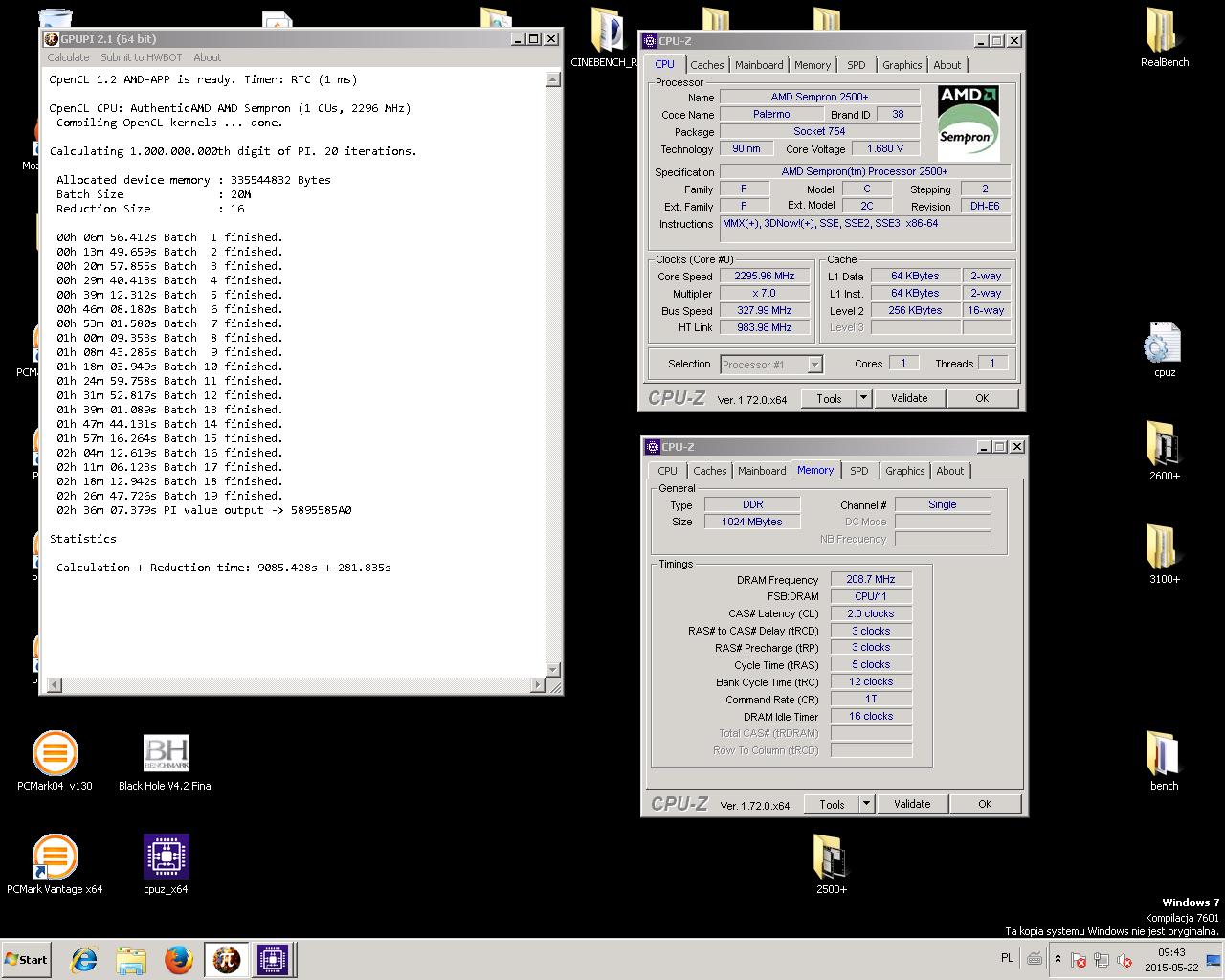
Task: Select Caches tab in lower CPU-Z window
Action: point(710,471)
